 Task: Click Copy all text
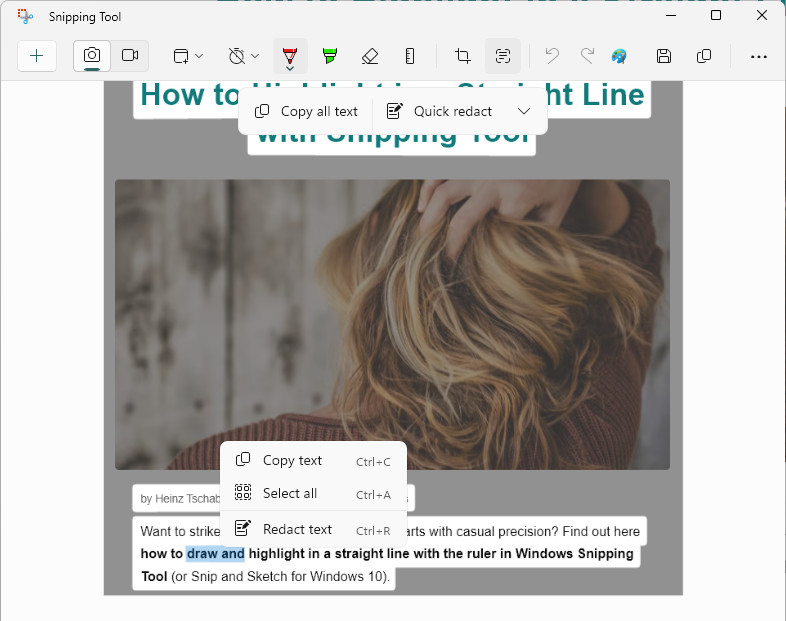point(306,111)
